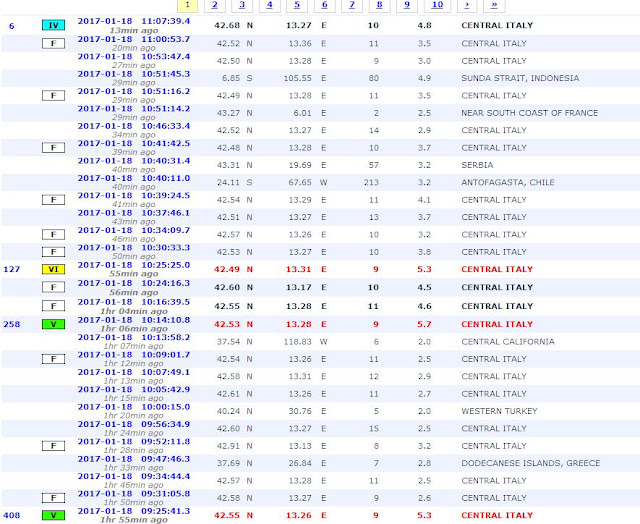Open the Serbia quake at 10:40:31.4

(134, 161)
